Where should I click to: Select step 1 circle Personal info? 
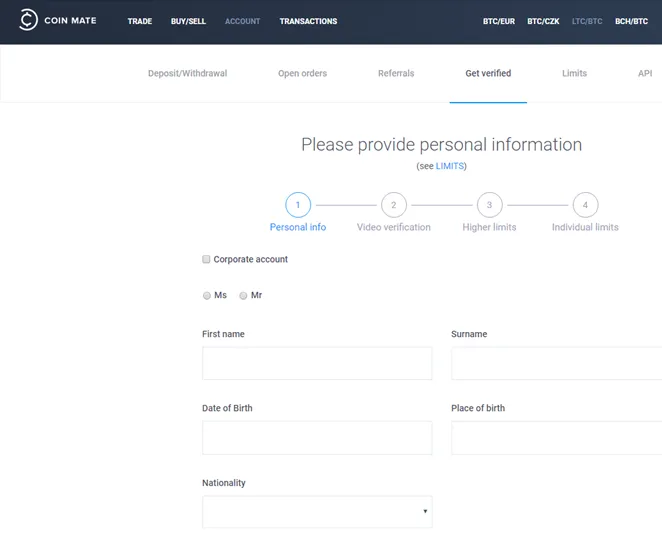[298, 205]
